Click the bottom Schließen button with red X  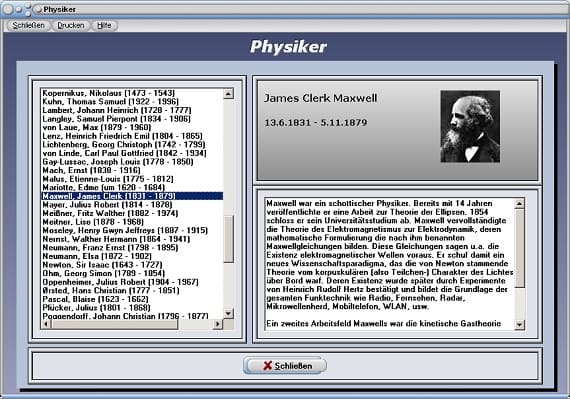[285, 366]
